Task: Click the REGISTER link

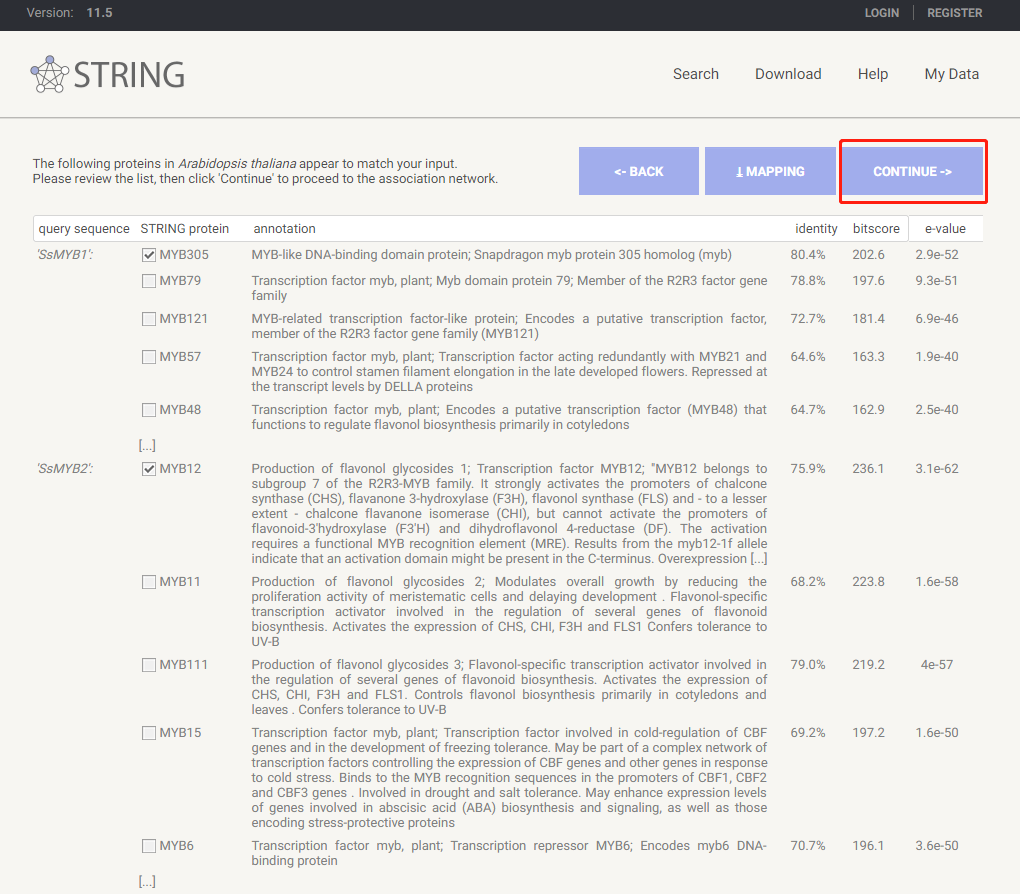Action: 955,13
